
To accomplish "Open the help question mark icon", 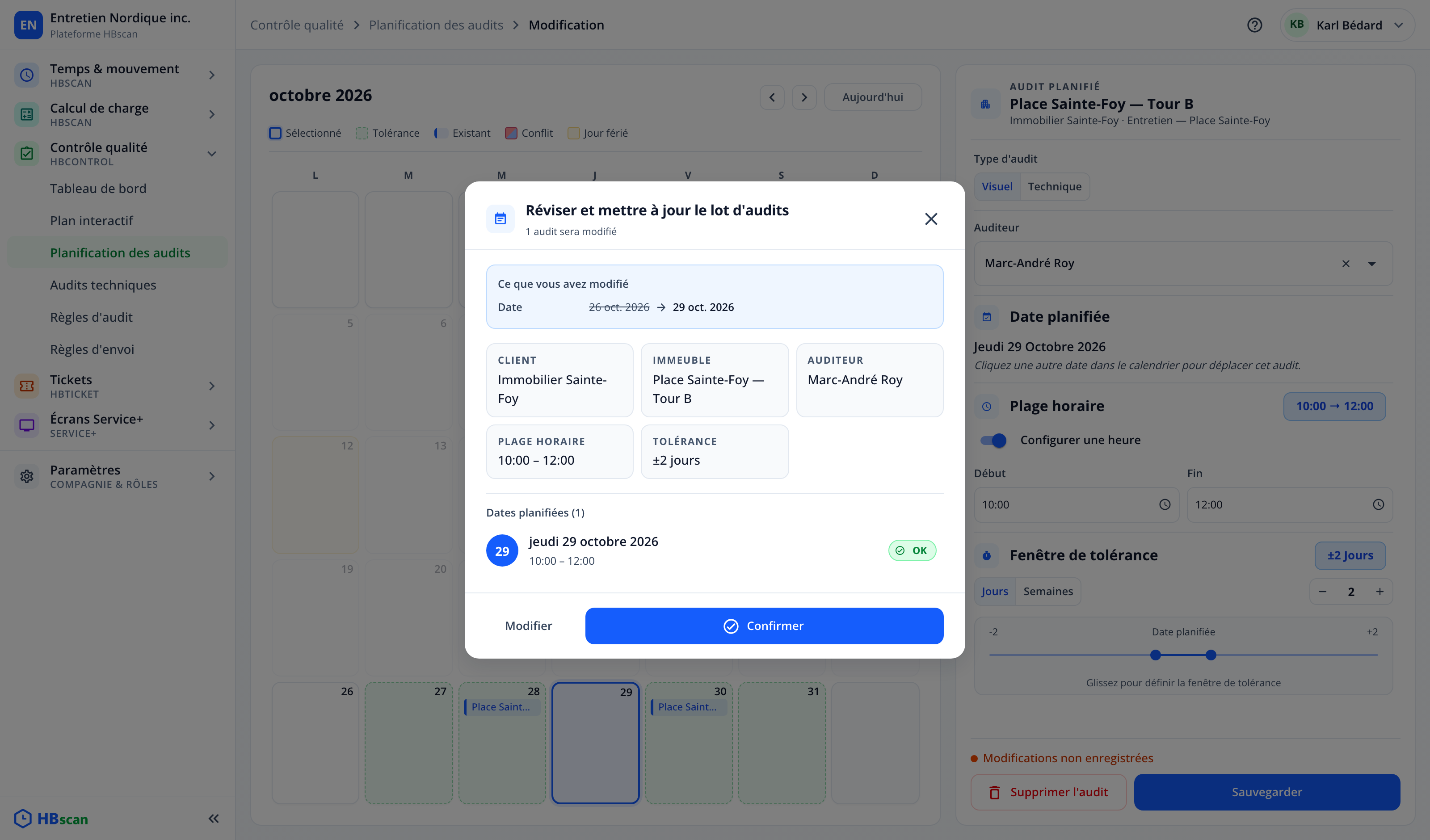I will [x=1254, y=25].
